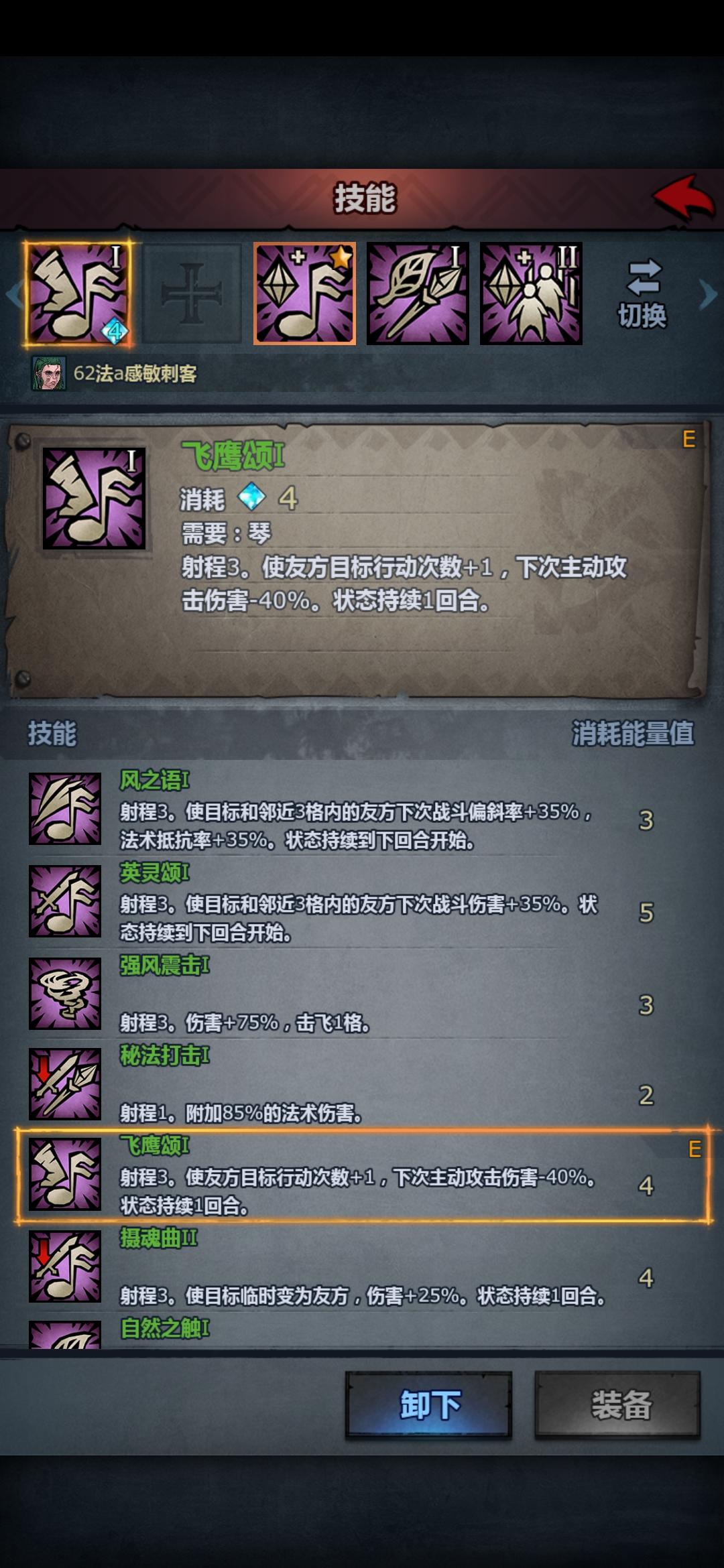Go to previous skills with left chevron
Screen dimensions: 724x1568
(x=12, y=295)
